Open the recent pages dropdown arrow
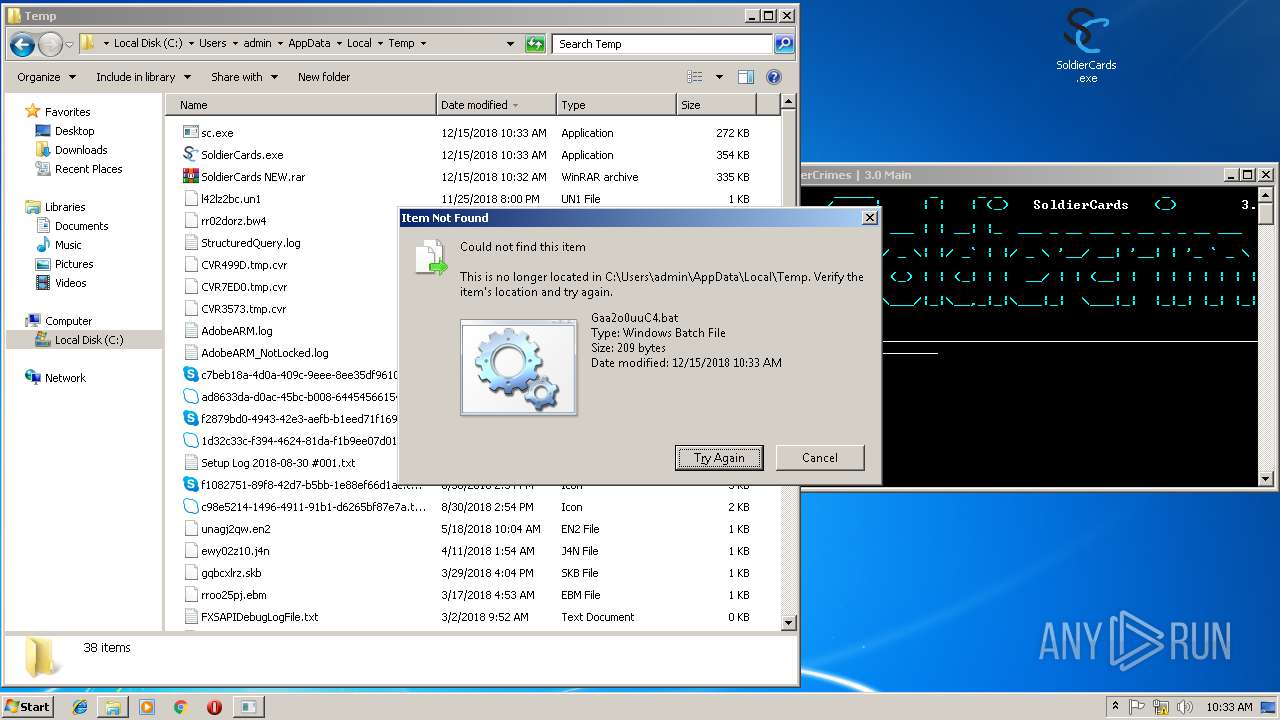The image size is (1280, 720). pos(69,45)
